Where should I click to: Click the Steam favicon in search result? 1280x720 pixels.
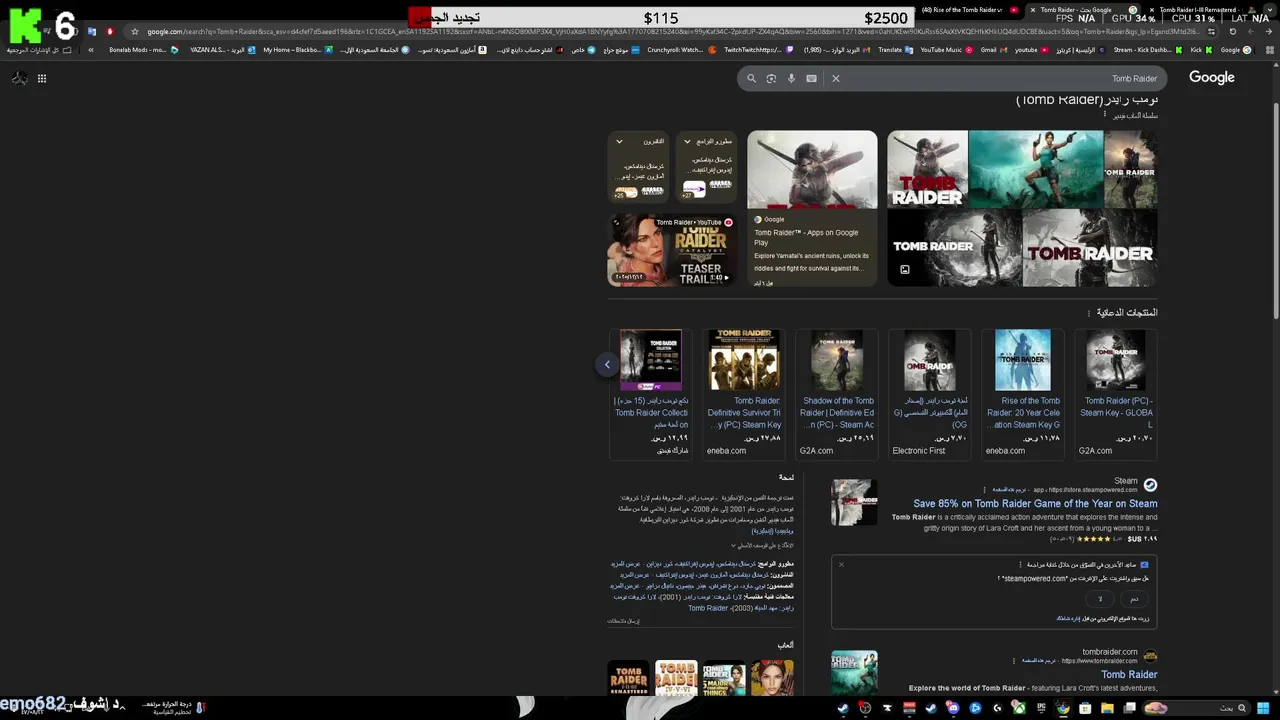pos(1150,485)
